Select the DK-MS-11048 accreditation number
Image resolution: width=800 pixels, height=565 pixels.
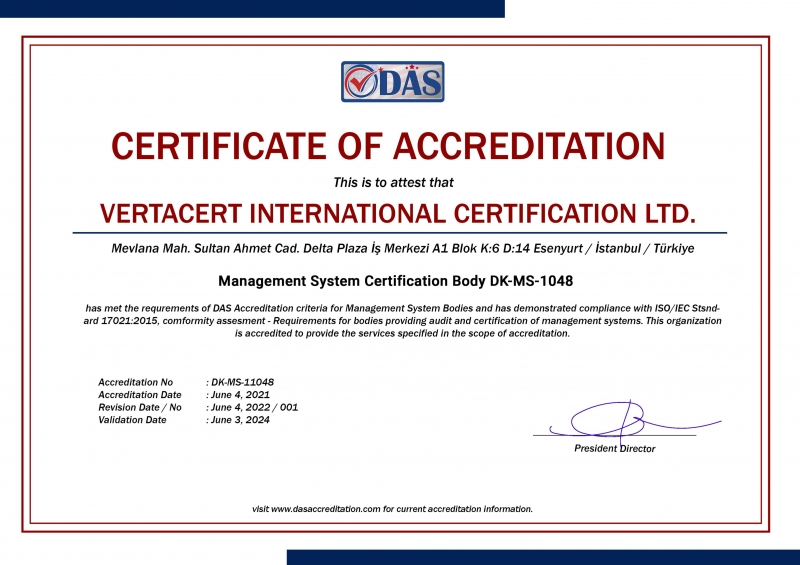pos(243,382)
